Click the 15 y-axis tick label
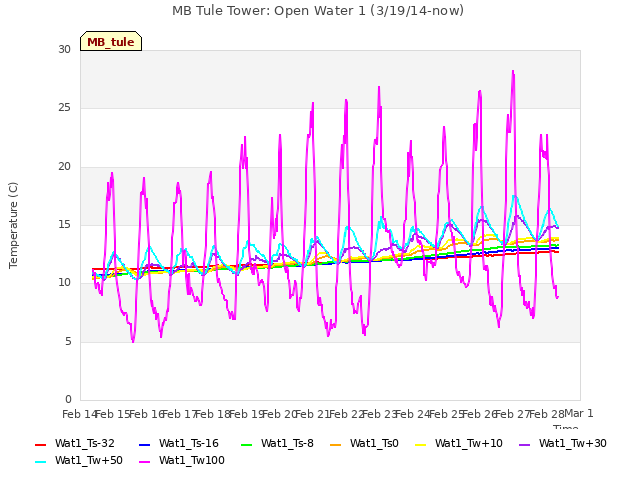 (64, 225)
